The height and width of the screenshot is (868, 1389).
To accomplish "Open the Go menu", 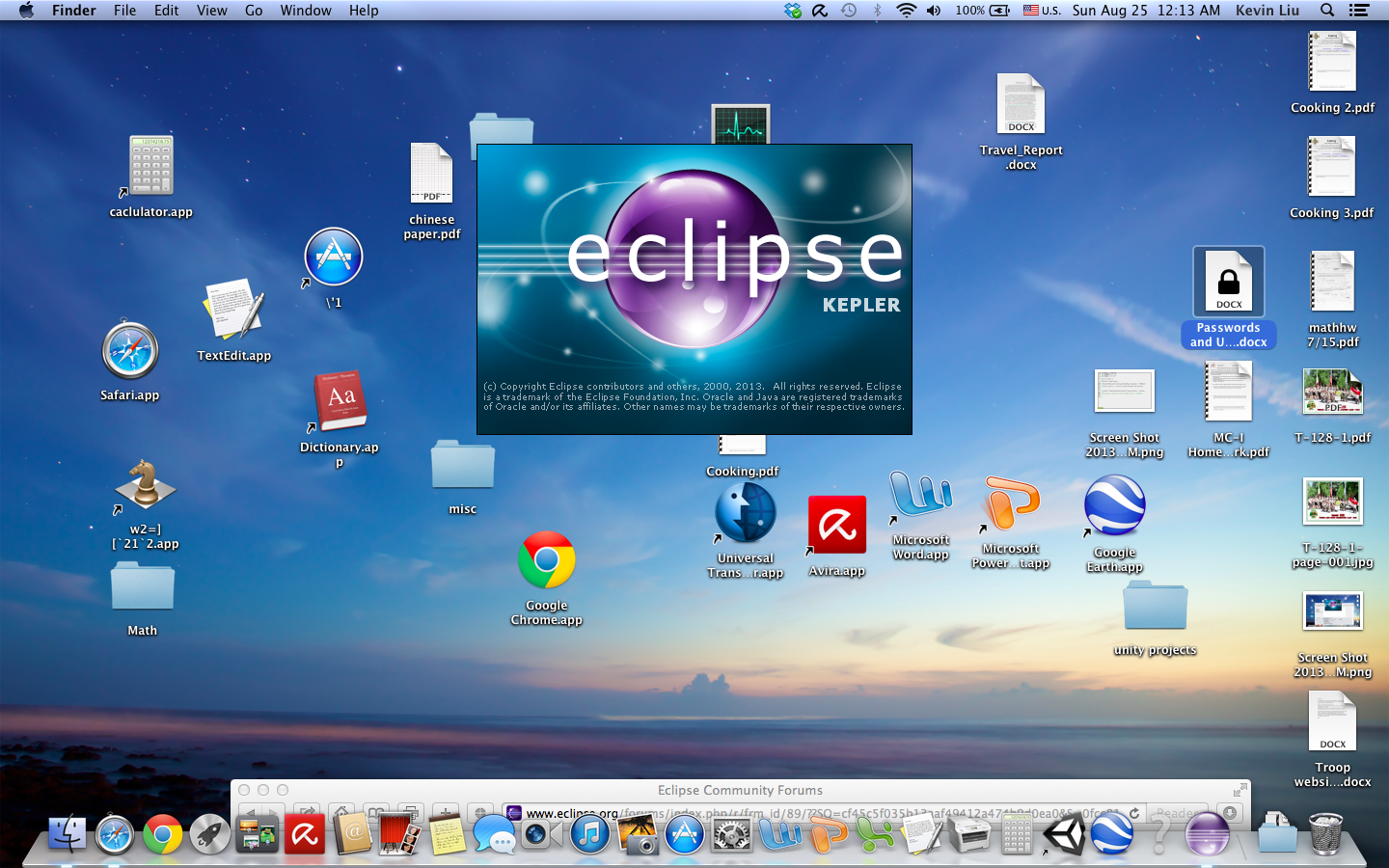I will (x=254, y=11).
